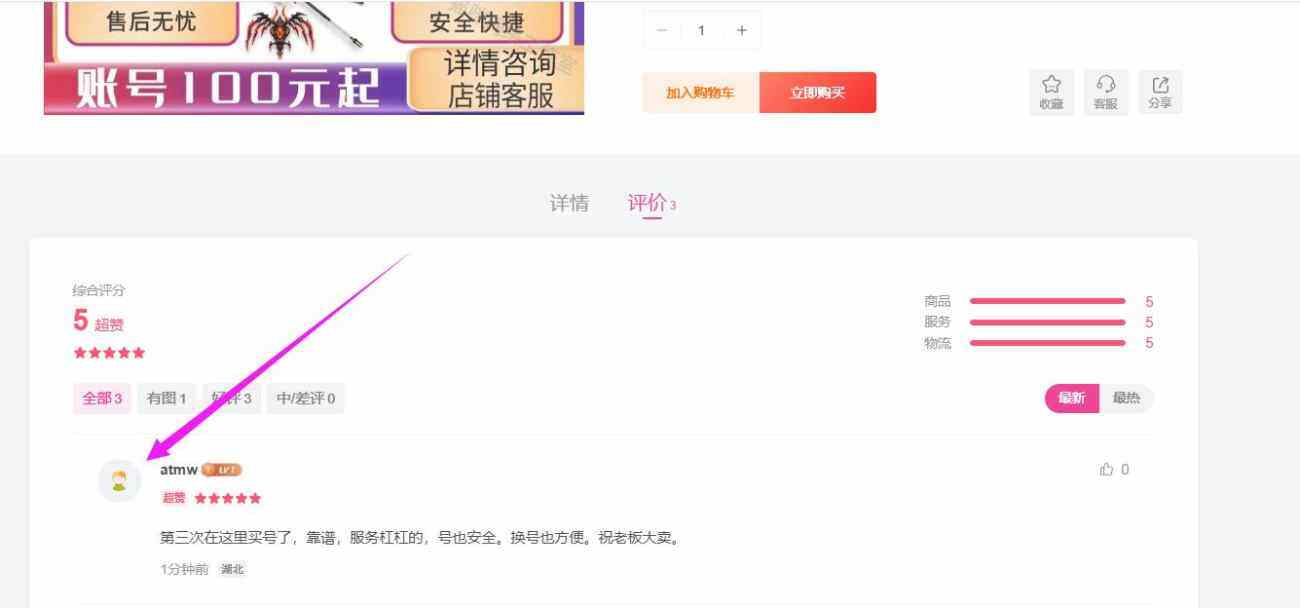Click the quantity input field showing 1
Viewport: 1300px width, 608px height.
click(701, 30)
